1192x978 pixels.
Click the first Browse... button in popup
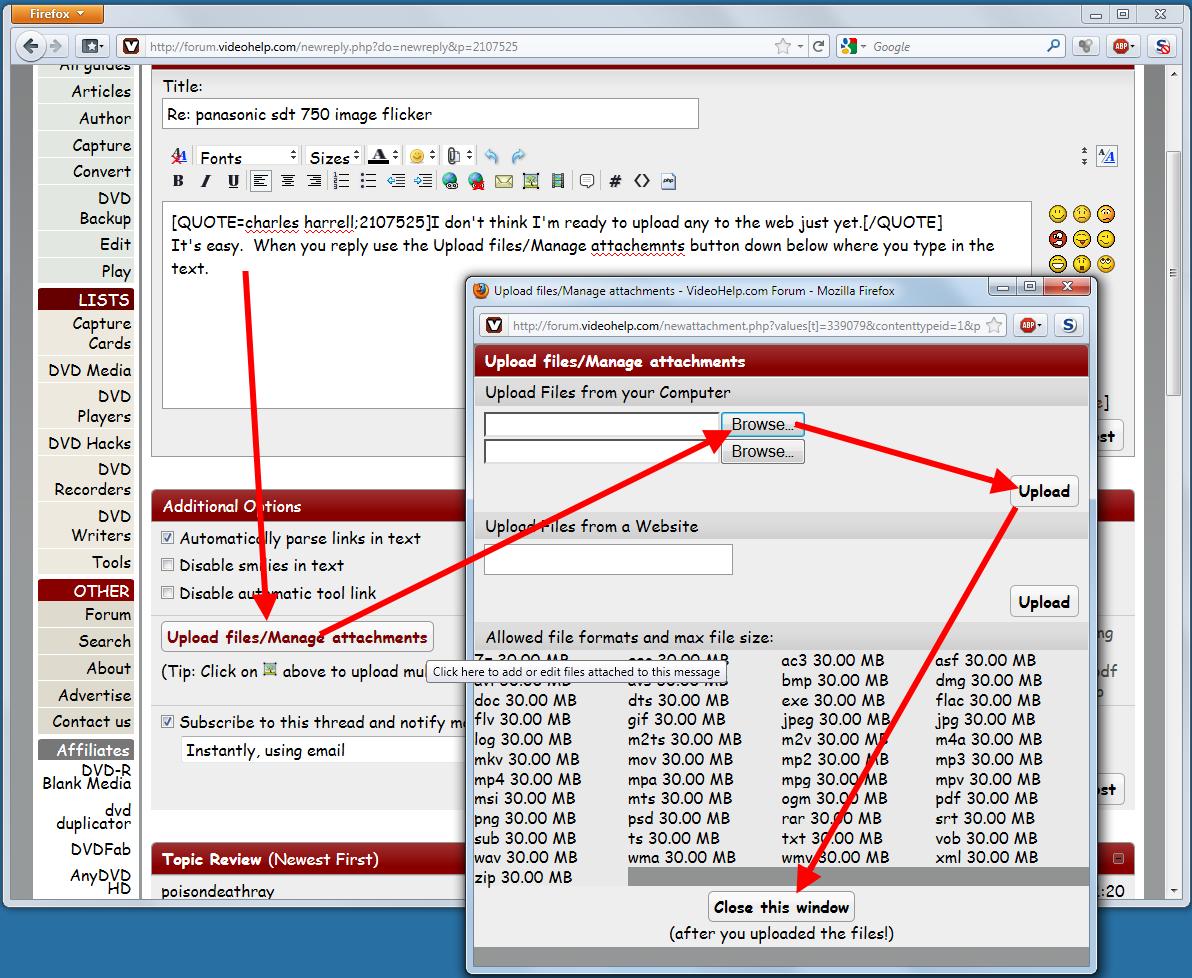click(x=762, y=424)
